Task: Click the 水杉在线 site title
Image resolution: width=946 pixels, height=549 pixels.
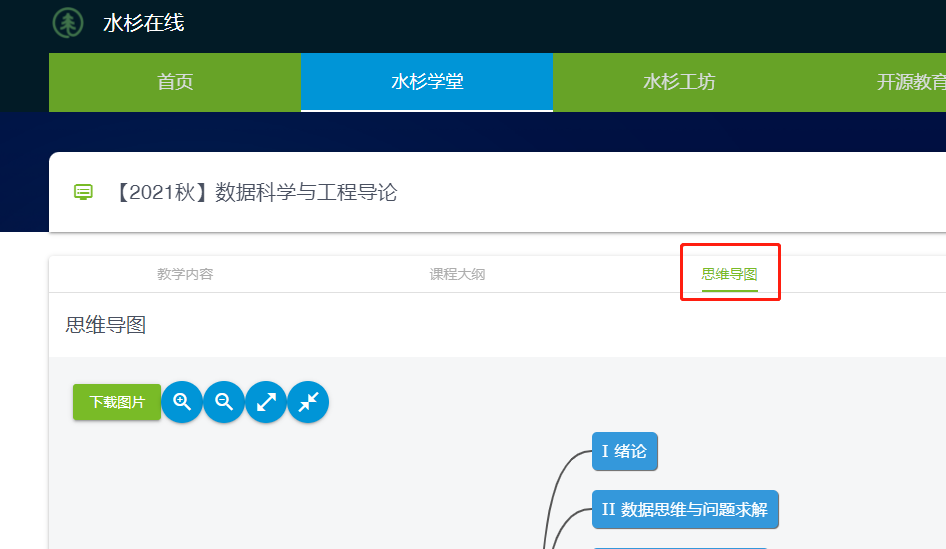Action: (144, 23)
